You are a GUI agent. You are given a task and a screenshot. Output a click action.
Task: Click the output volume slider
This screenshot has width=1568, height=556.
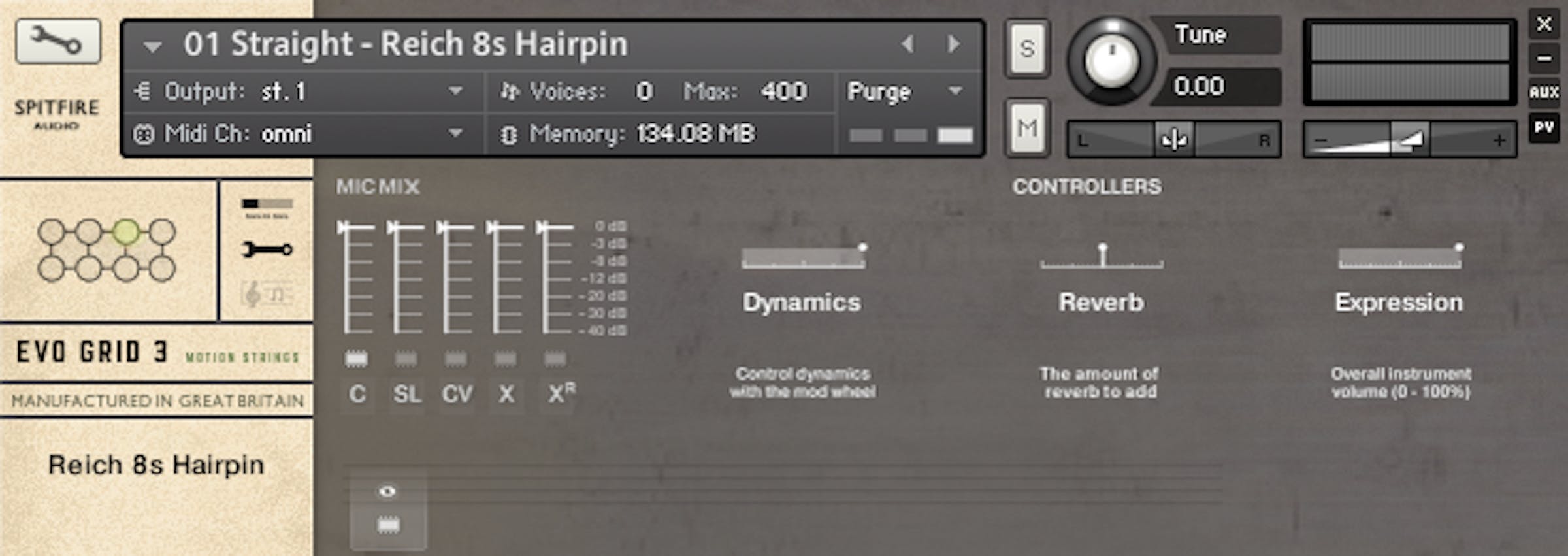tap(1410, 139)
